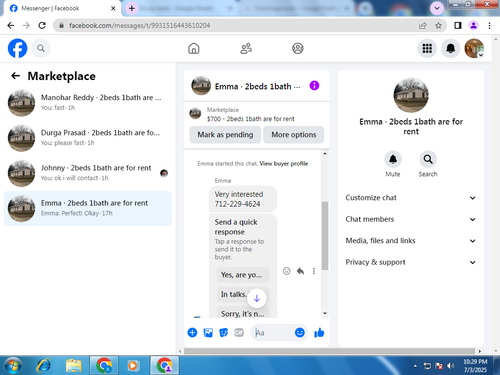Open Windows Explorer folder from taskbar
The height and width of the screenshot is (375, 500).
click(x=74, y=365)
